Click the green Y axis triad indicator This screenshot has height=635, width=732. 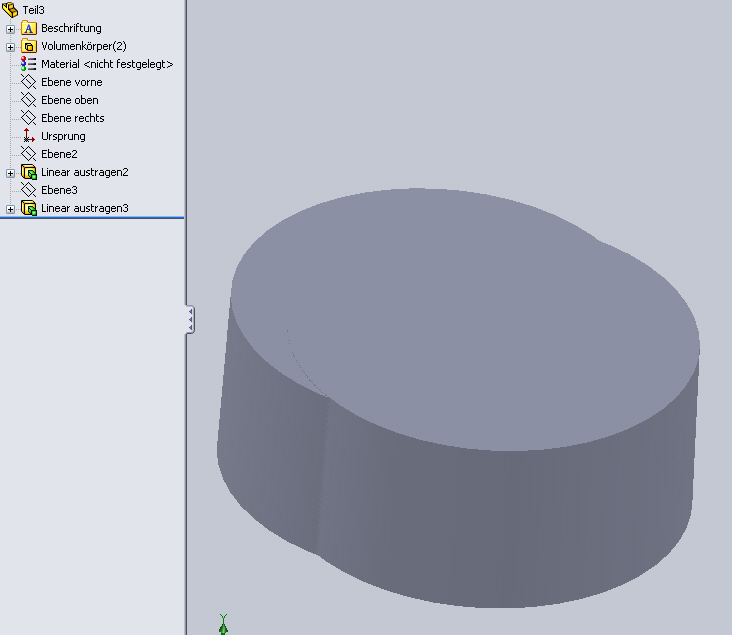click(223, 624)
